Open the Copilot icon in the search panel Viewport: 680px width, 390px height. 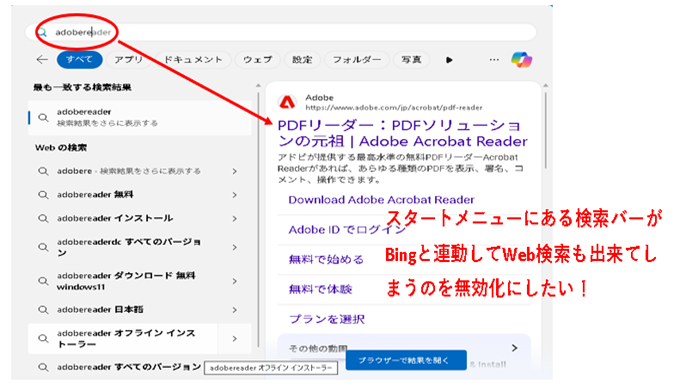pos(521,59)
